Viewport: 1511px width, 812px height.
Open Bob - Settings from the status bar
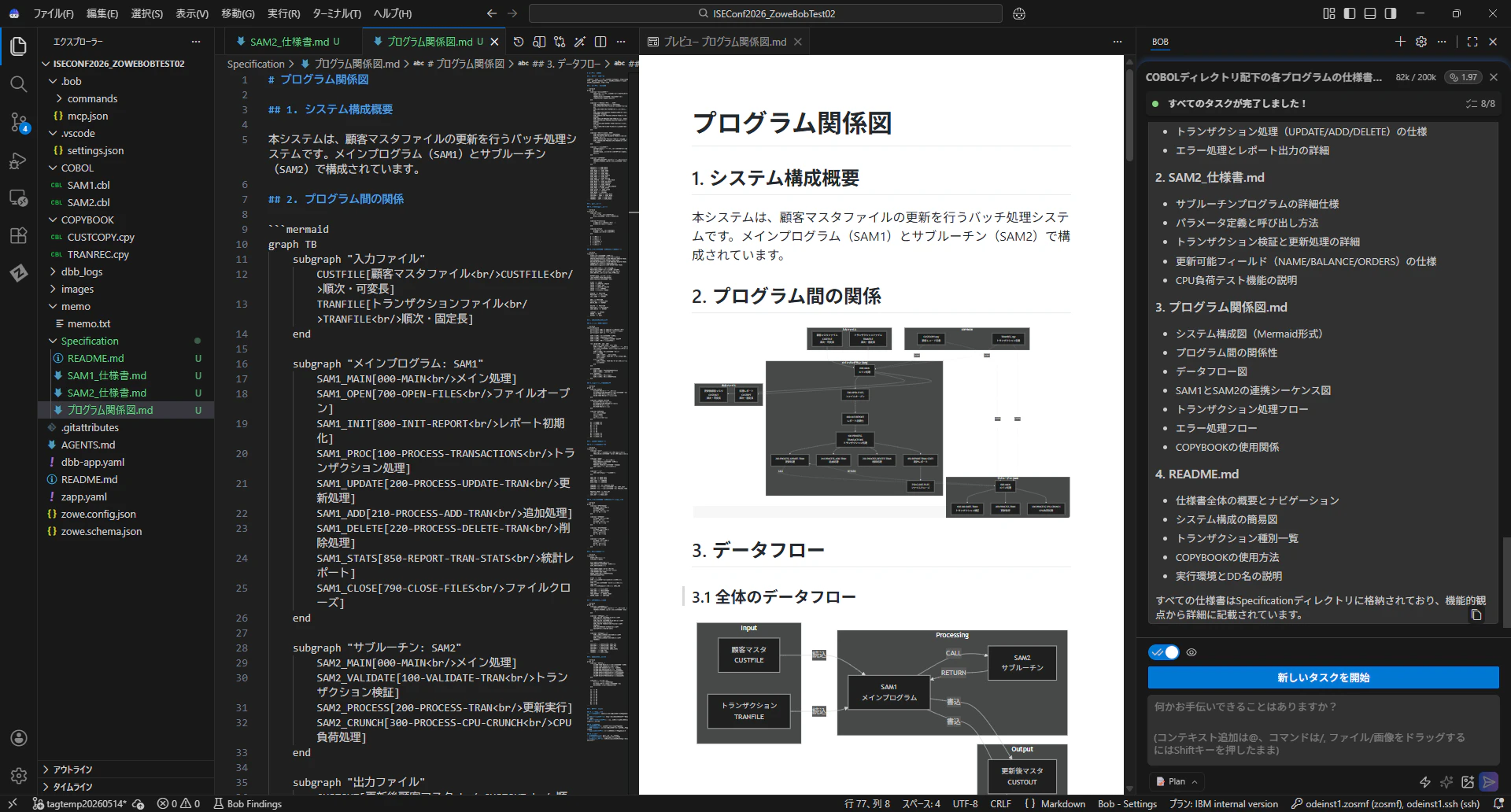(1127, 804)
